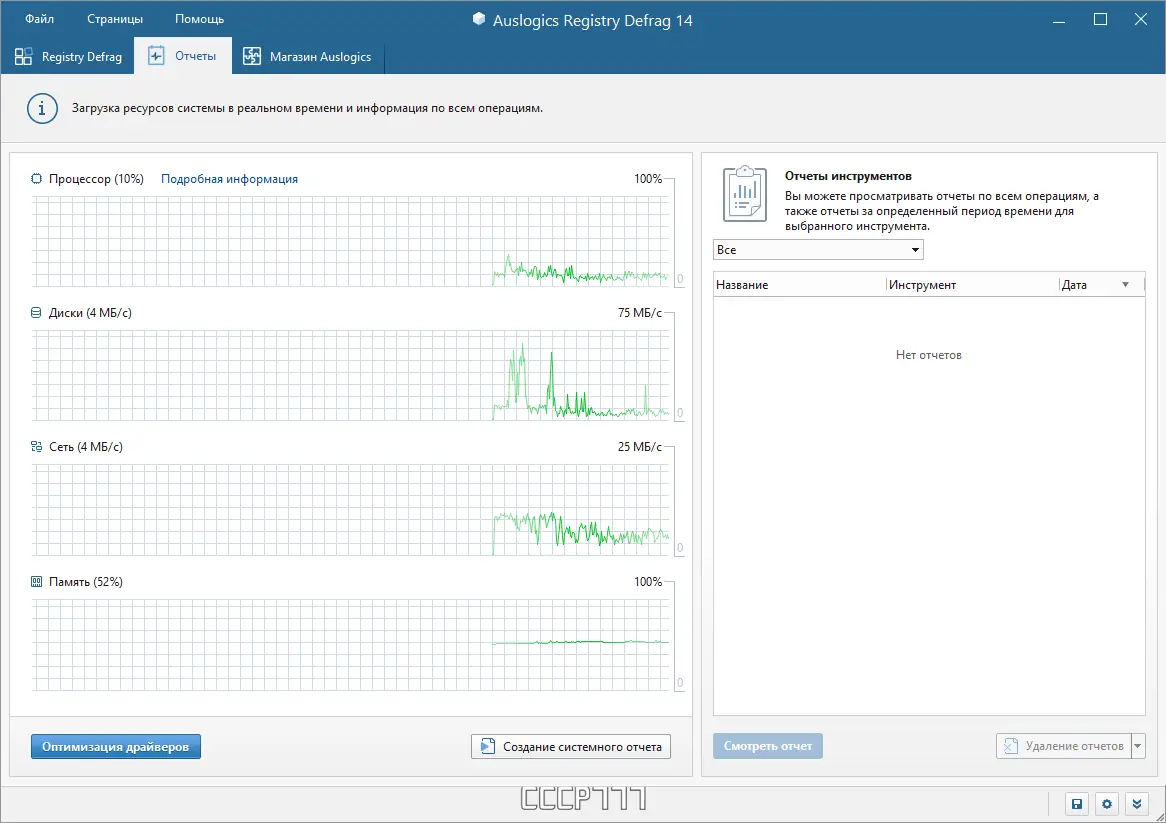1166x823 pixels.
Task: Click the Смотреть отчет button
Action: [x=768, y=746]
